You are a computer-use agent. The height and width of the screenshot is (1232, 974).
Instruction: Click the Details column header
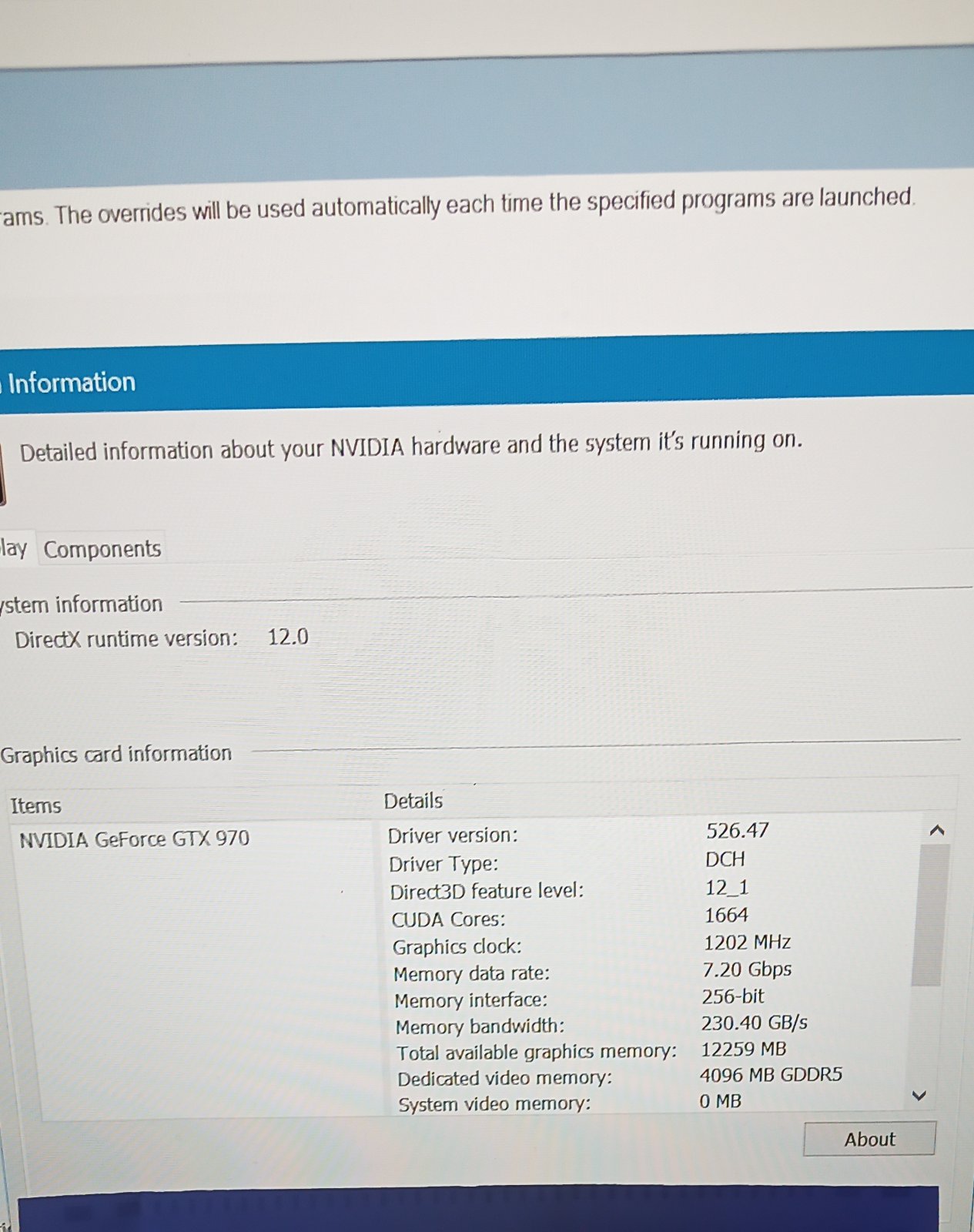(x=413, y=801)
